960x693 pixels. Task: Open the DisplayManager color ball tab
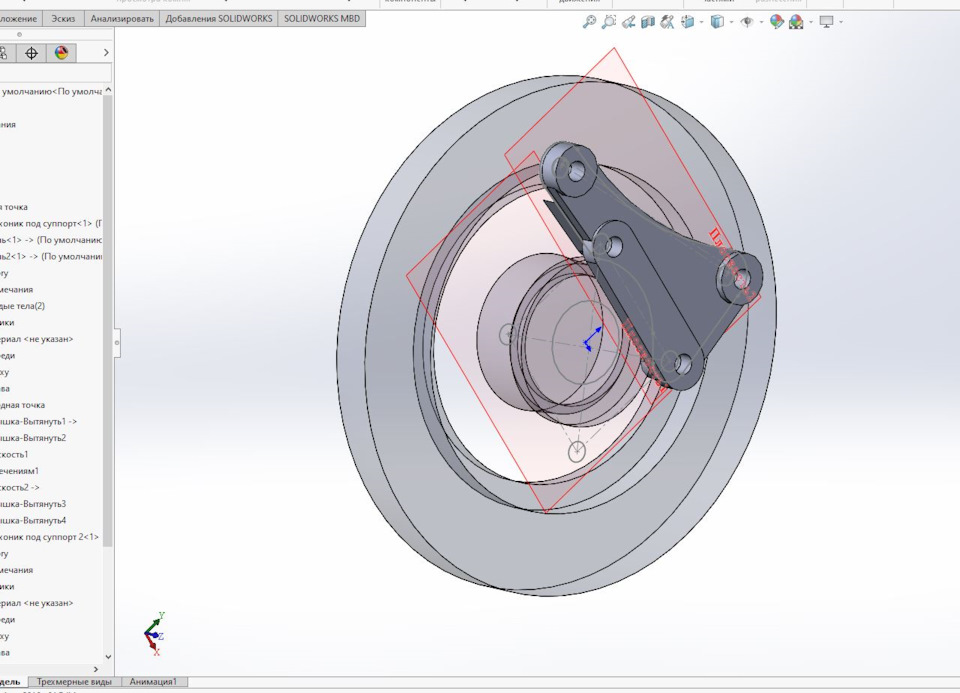[61, 53]
